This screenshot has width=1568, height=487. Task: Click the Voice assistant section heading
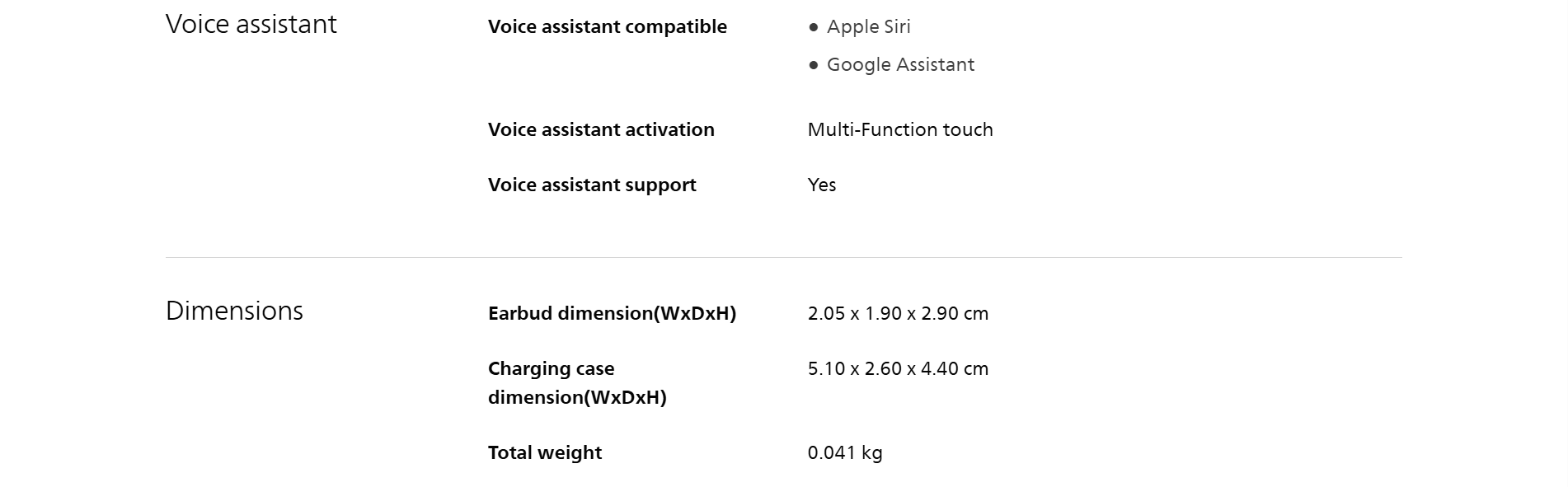coord(251,24)
